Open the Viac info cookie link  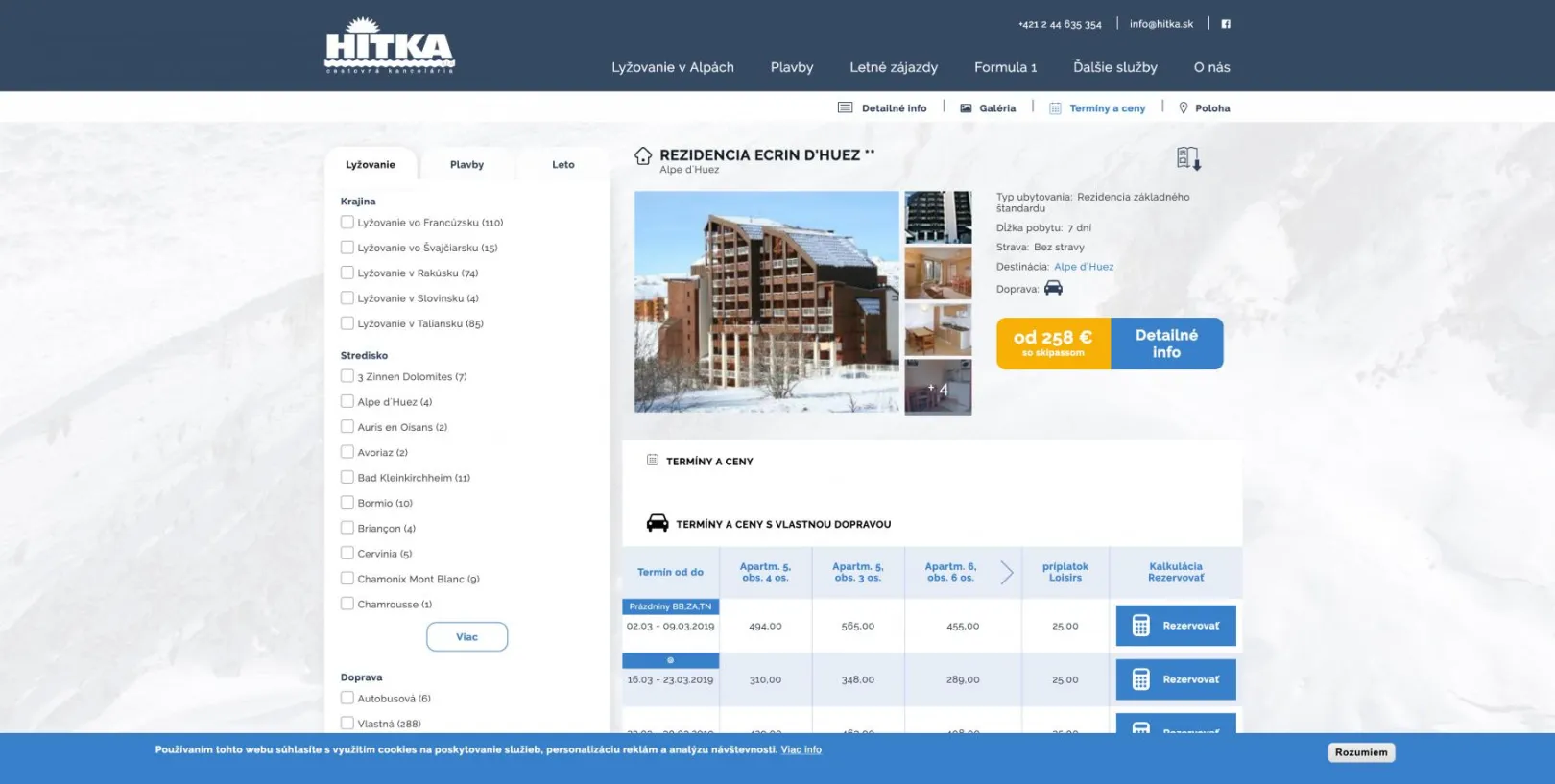point(801,749)
